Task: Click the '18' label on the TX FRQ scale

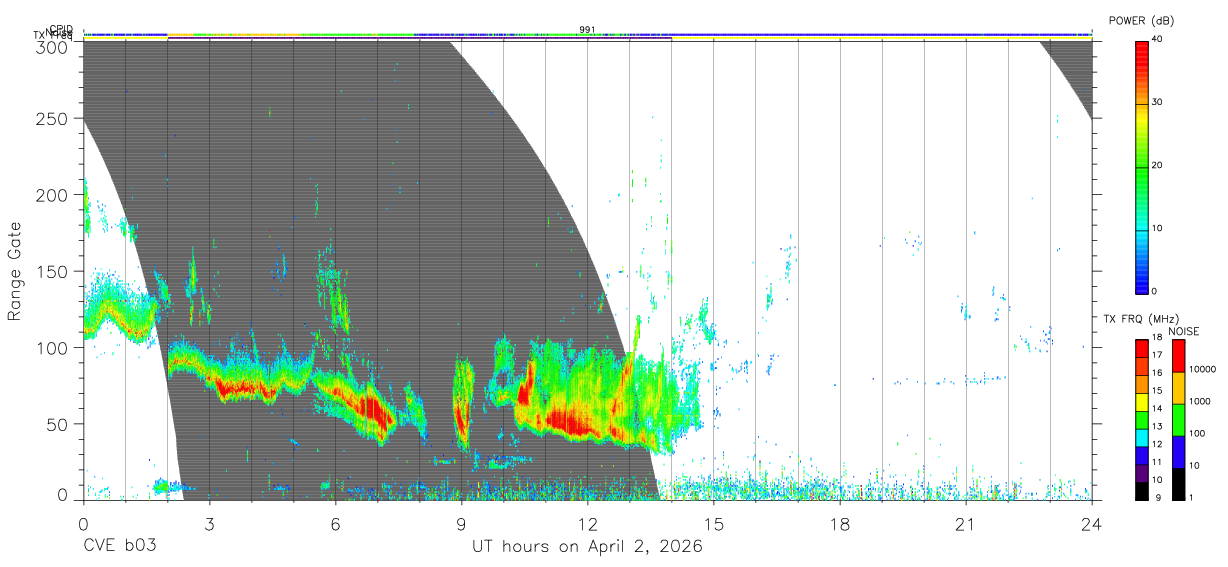Action: (1157, 340)
